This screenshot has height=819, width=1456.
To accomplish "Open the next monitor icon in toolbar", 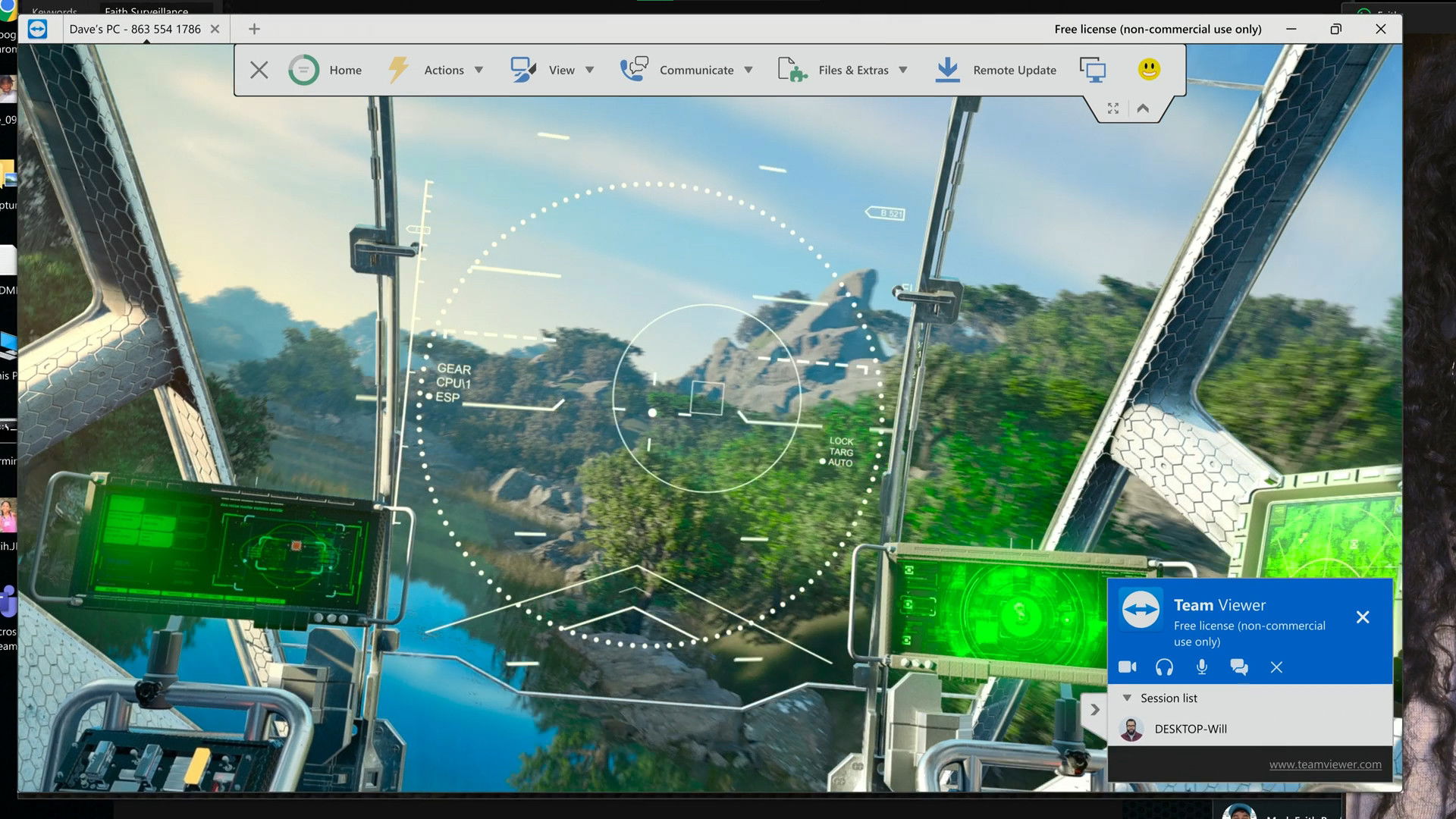I will point(1092,70).
